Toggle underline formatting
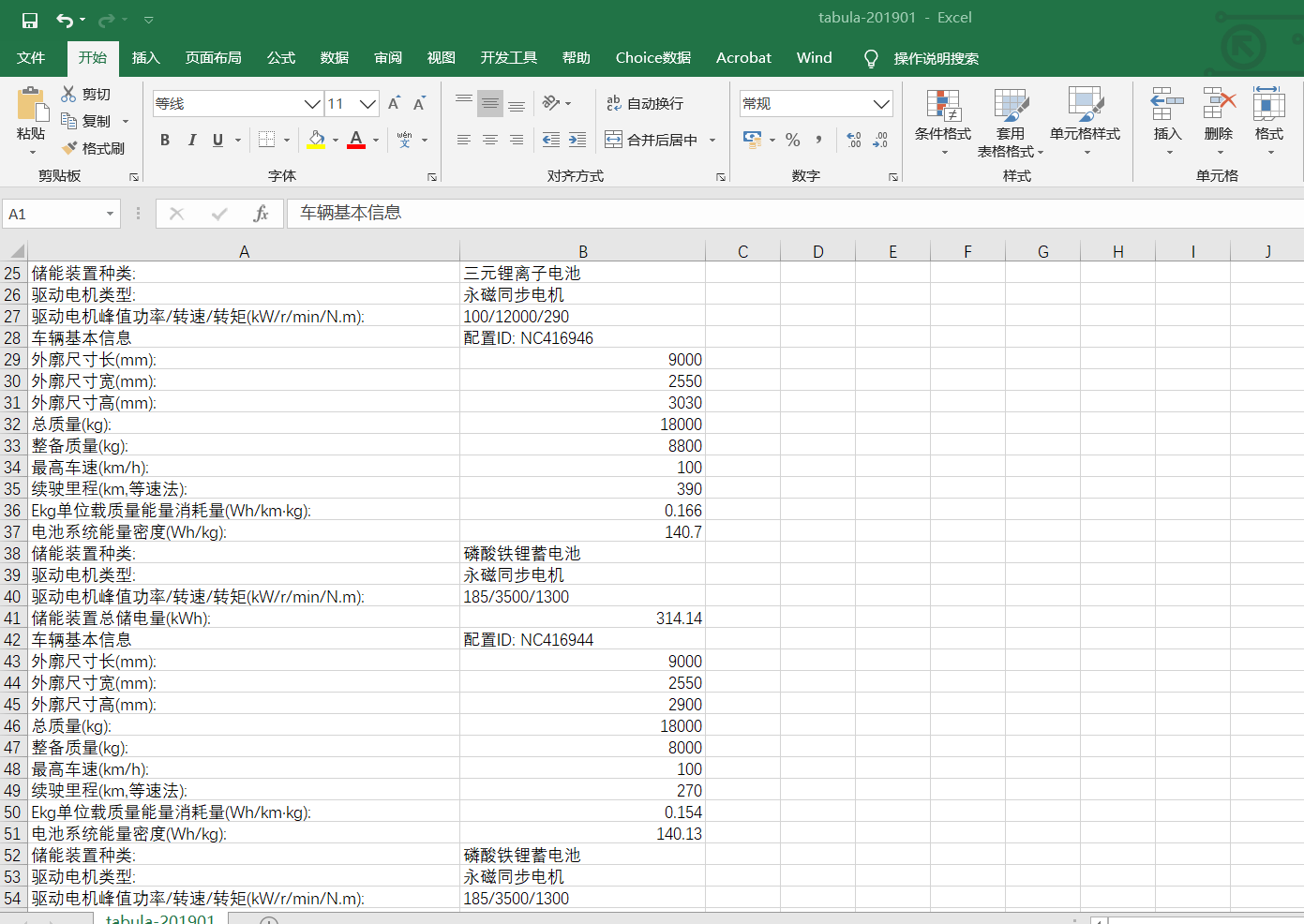The width and height of the screenshot is (1304, 924). click(217, 140)
